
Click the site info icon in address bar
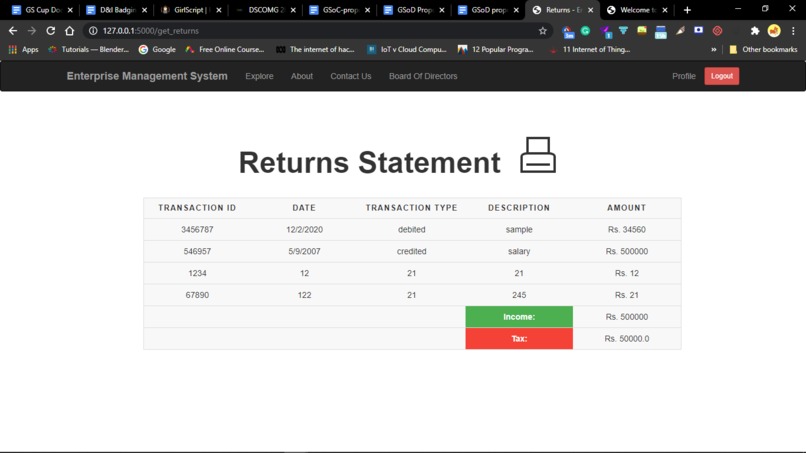pos(93,31)
